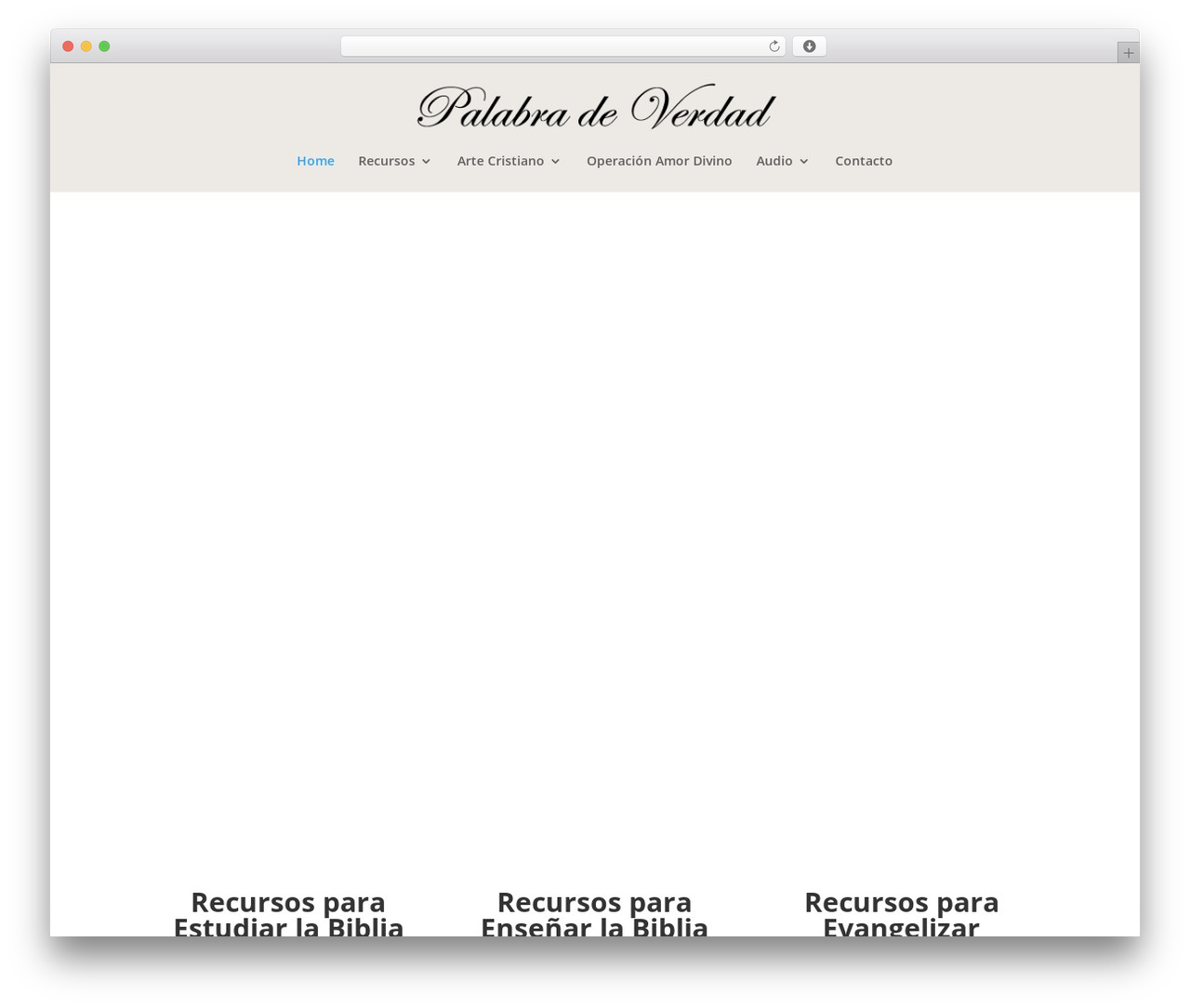This screenshot has width=1190, height=1008.
Task: Open the Arte Cristiano menu item
Action: [x=500, y=161]
